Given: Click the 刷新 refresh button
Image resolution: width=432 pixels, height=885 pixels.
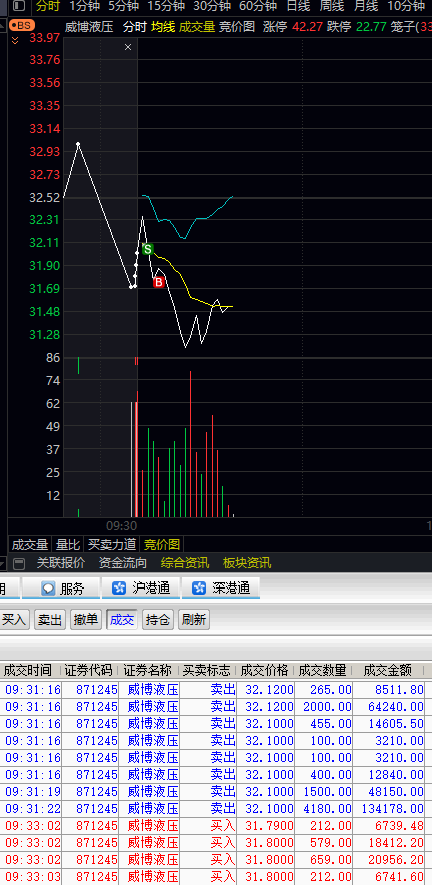Looking at the screenshot, I should point(194,620).
